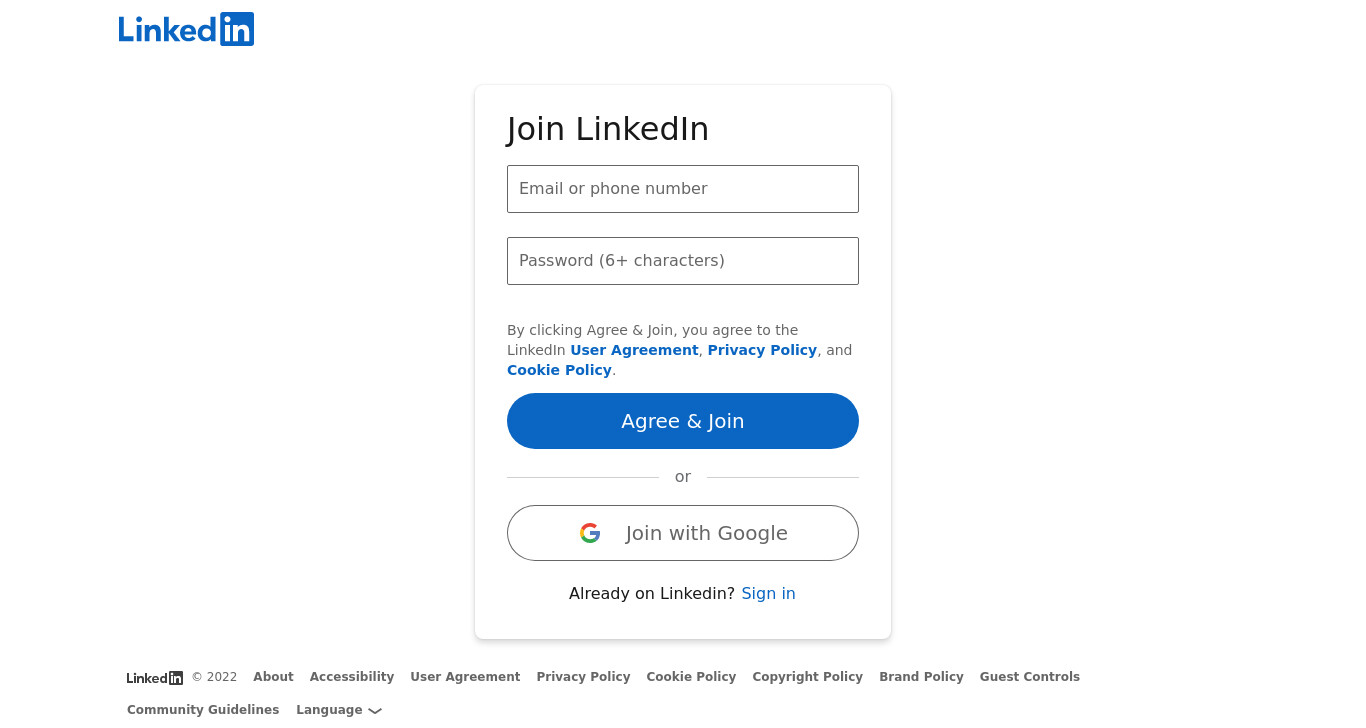Open the footer User Agreement link

465,677
